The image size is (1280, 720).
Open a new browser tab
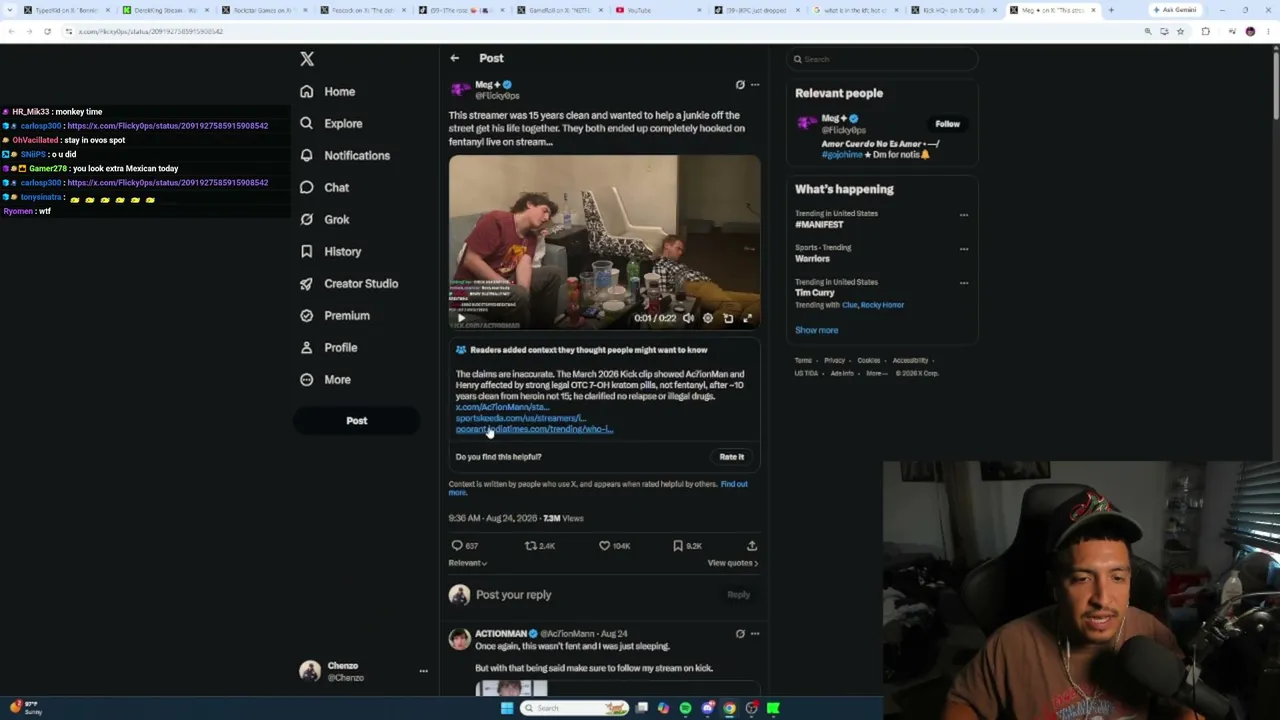pyautogui.click(x=1111, y=10)
